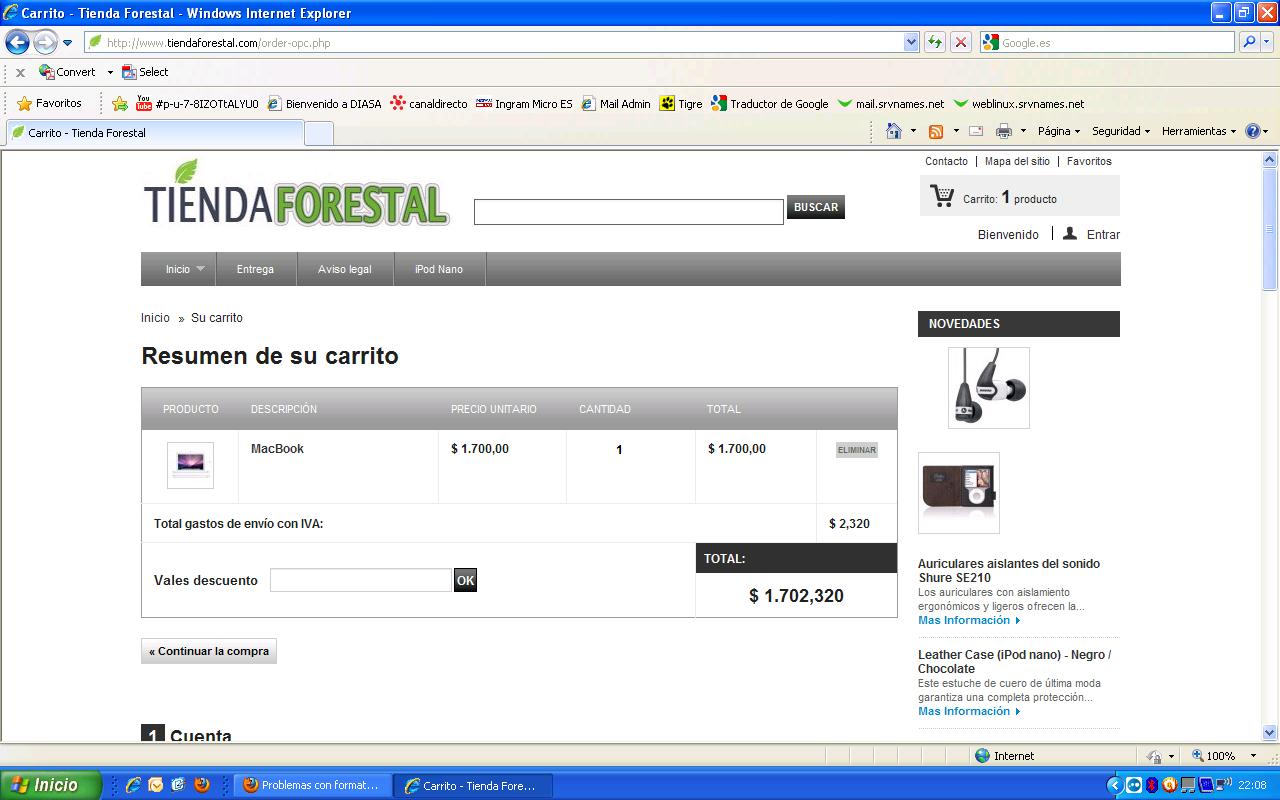Image resolution: width=1280 pixels, height=800 pixels.
Task: Open the Windows Inicio start button
Action: (51, 785)
